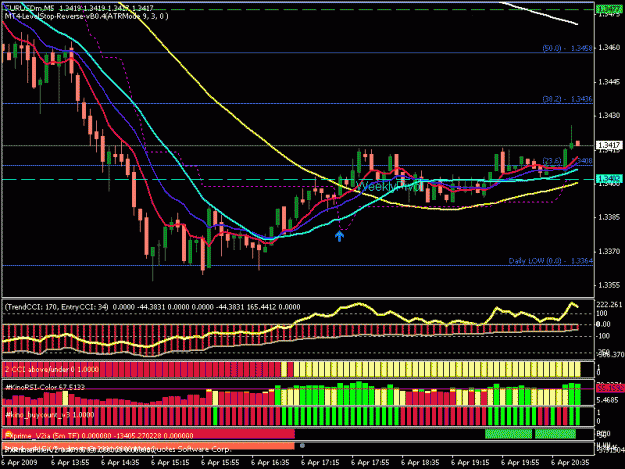This screenshot has height=469, width=625.
Task: Click the cyan price tag 1.3402
Action: point(609,179)
